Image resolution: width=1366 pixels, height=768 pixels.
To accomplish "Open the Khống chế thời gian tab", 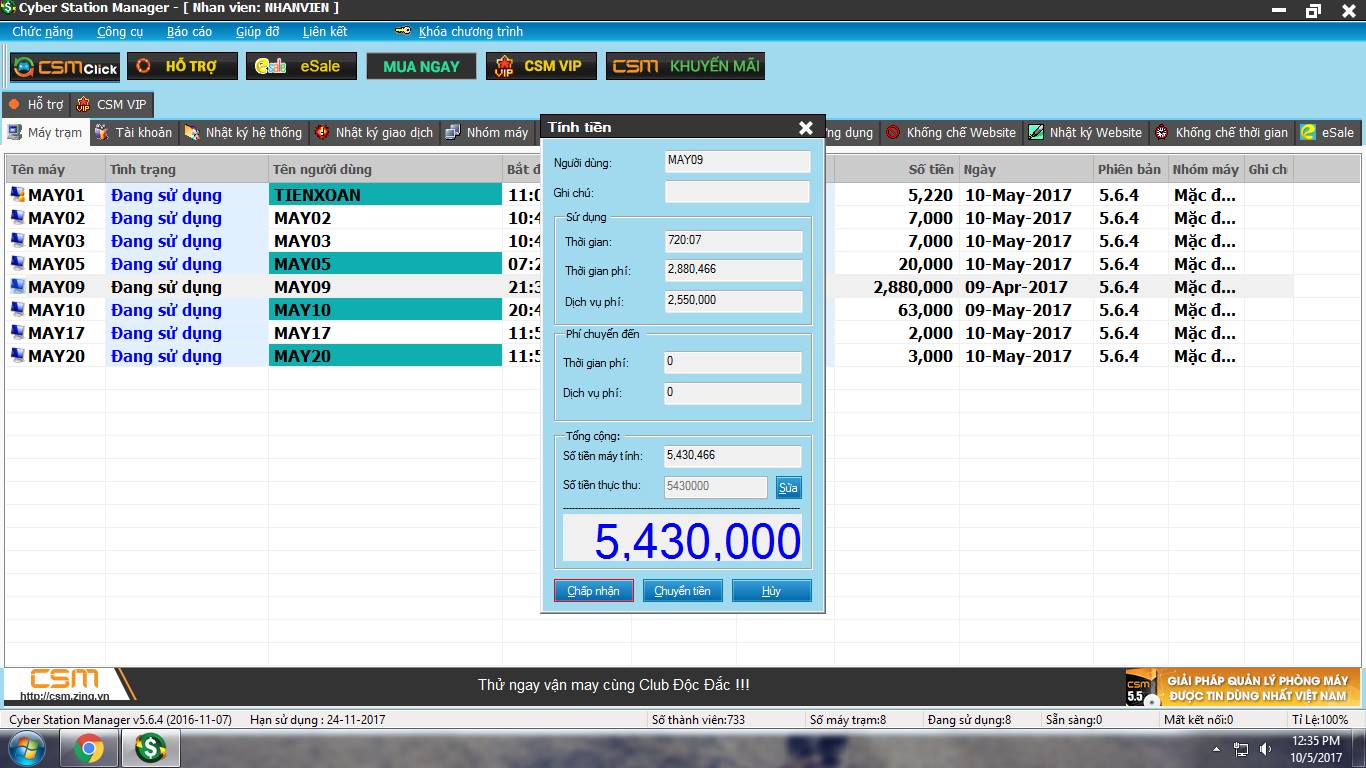I will tap(1221, 132).
